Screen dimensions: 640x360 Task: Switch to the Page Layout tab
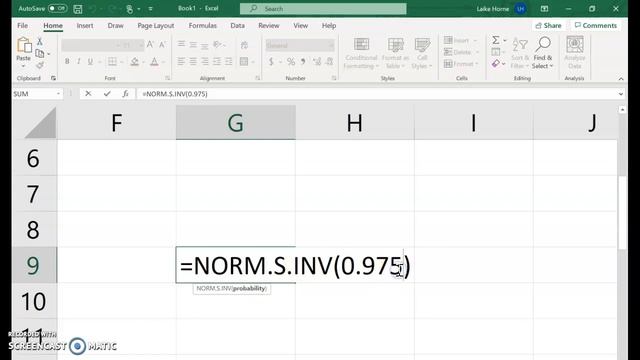156,26
